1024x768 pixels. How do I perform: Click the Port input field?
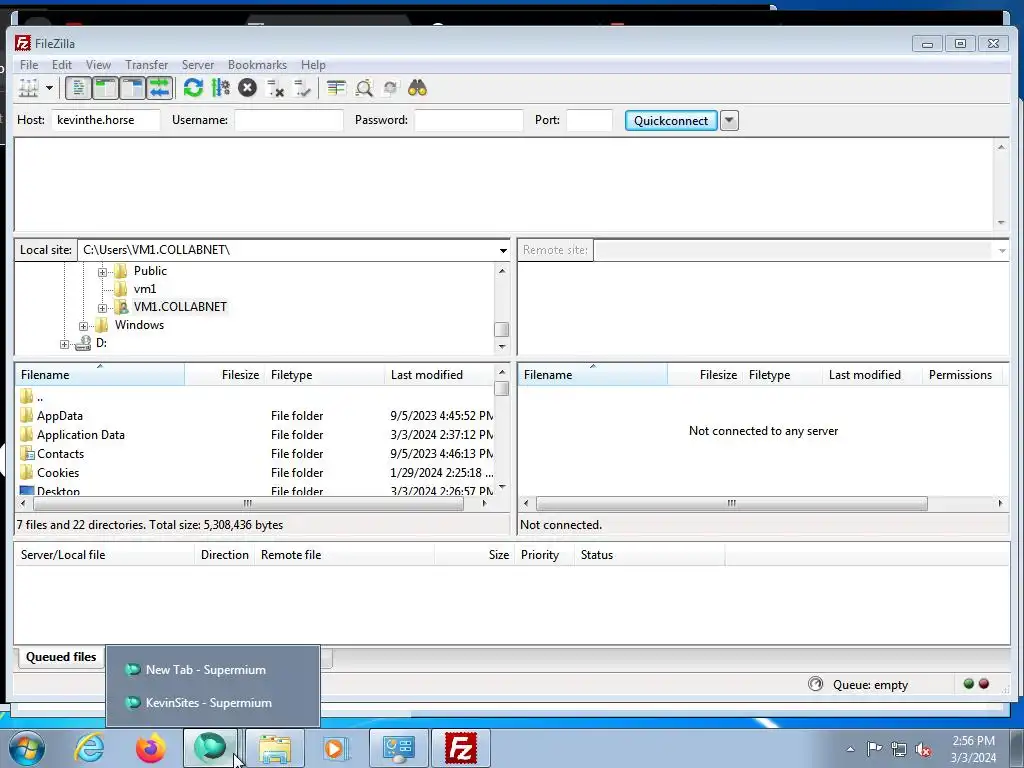pos(589,120)
